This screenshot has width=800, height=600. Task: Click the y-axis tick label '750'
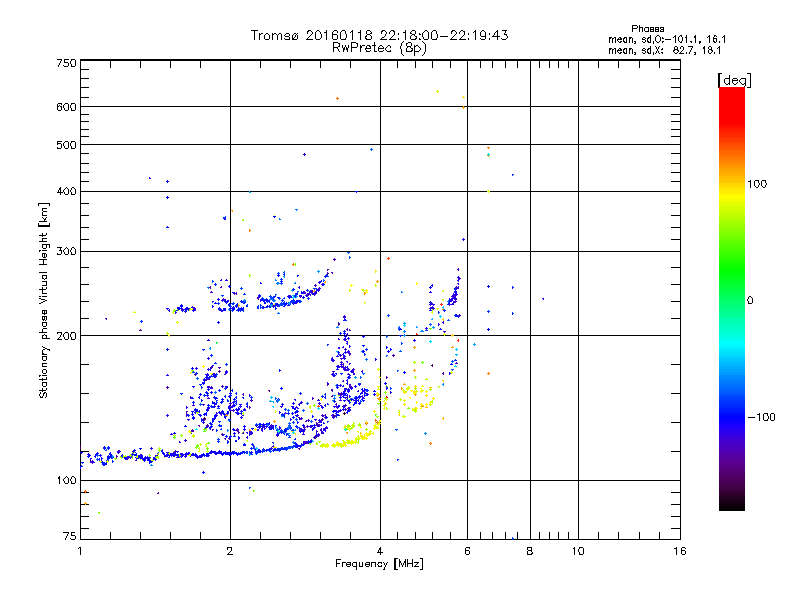[66, 63]
